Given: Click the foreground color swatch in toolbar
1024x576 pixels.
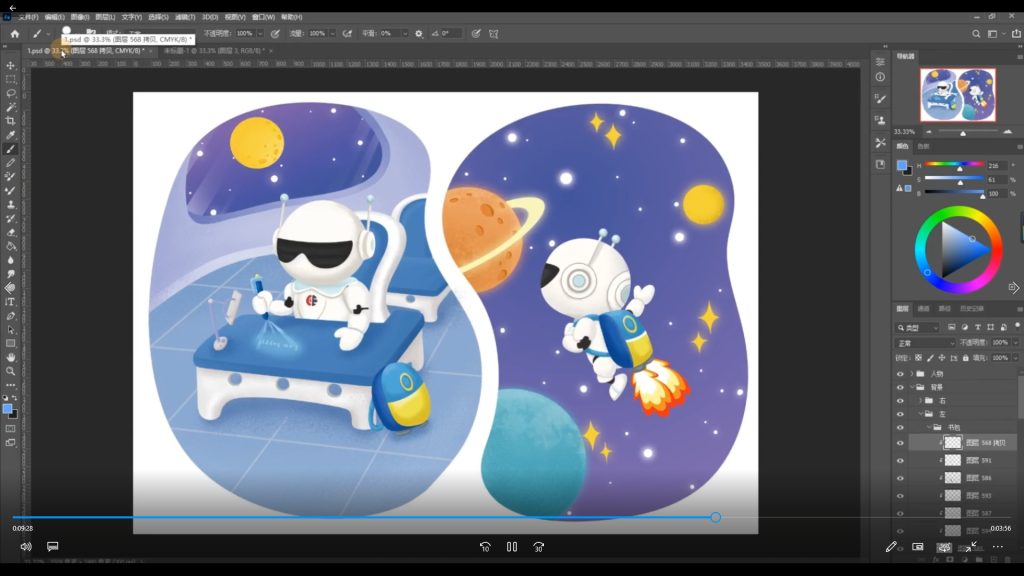Looking at the screenshot, I should click(7, 409).
